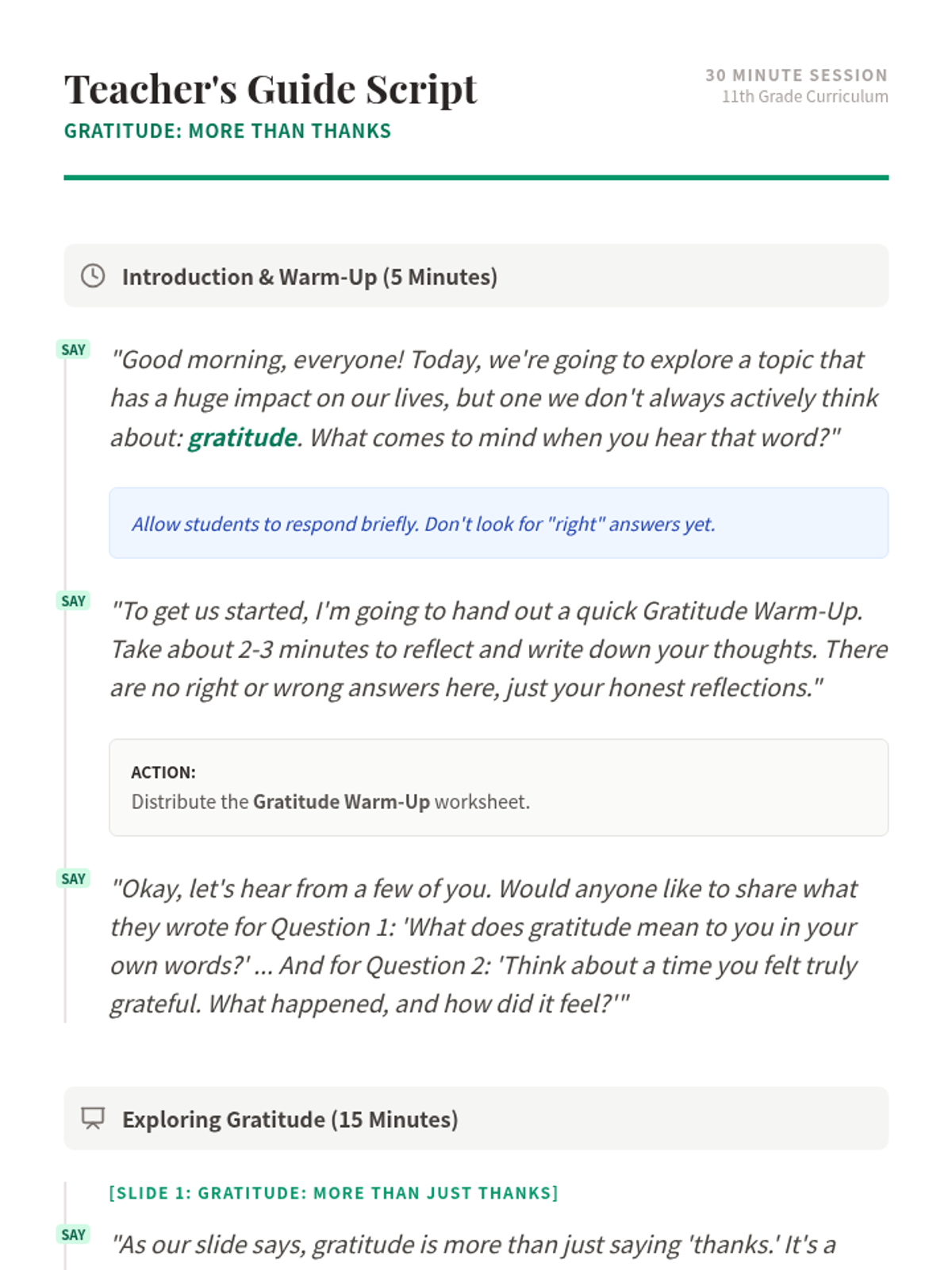Select the Introduction & Warm-Up section header
952x1270 pixels.
(x=476, y=275)
